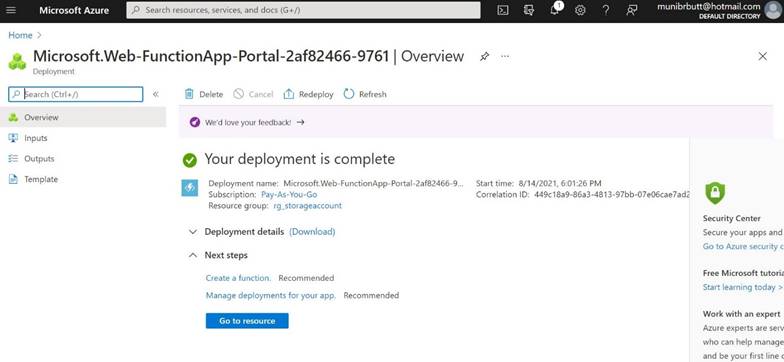The height and width of the screenshot is (362, 784).
Task: Collapse the Next steps section
Action: click(x=192, y=255)
